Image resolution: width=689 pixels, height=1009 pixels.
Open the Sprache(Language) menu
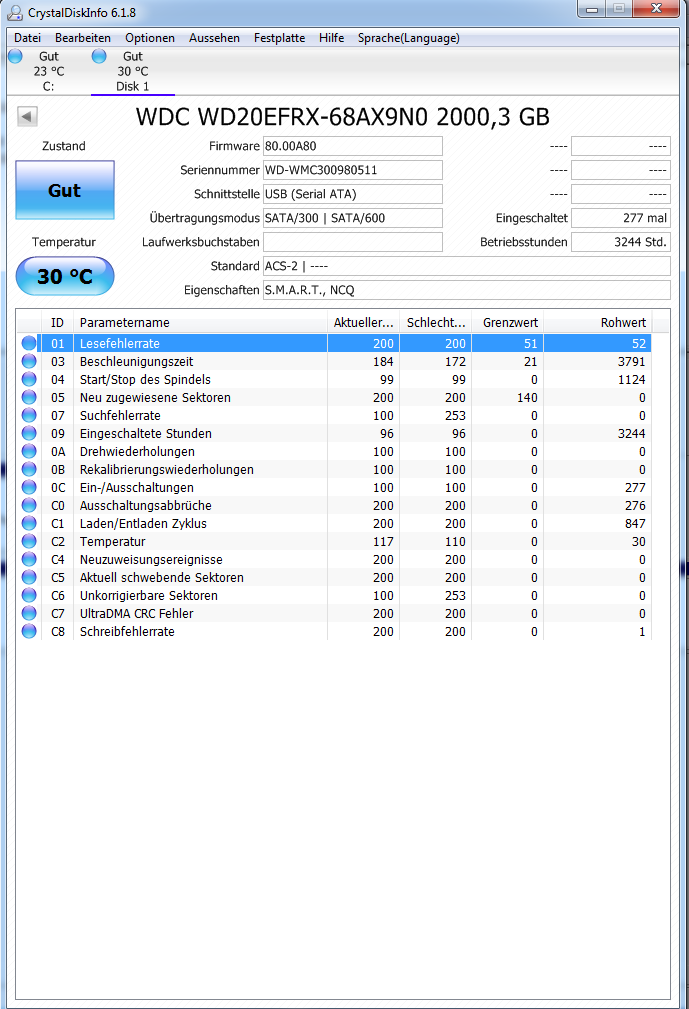point(409,38)
